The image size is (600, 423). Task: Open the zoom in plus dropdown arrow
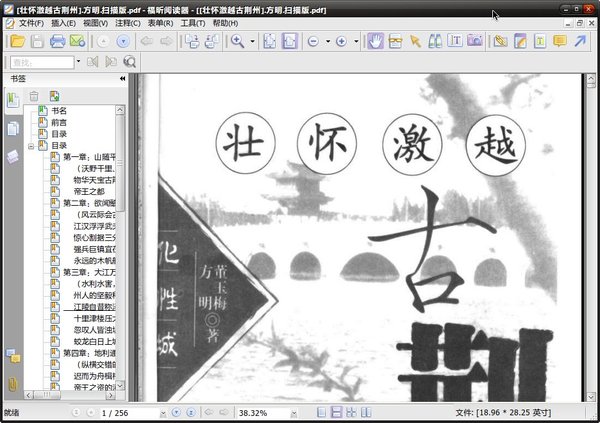[356, 41]
